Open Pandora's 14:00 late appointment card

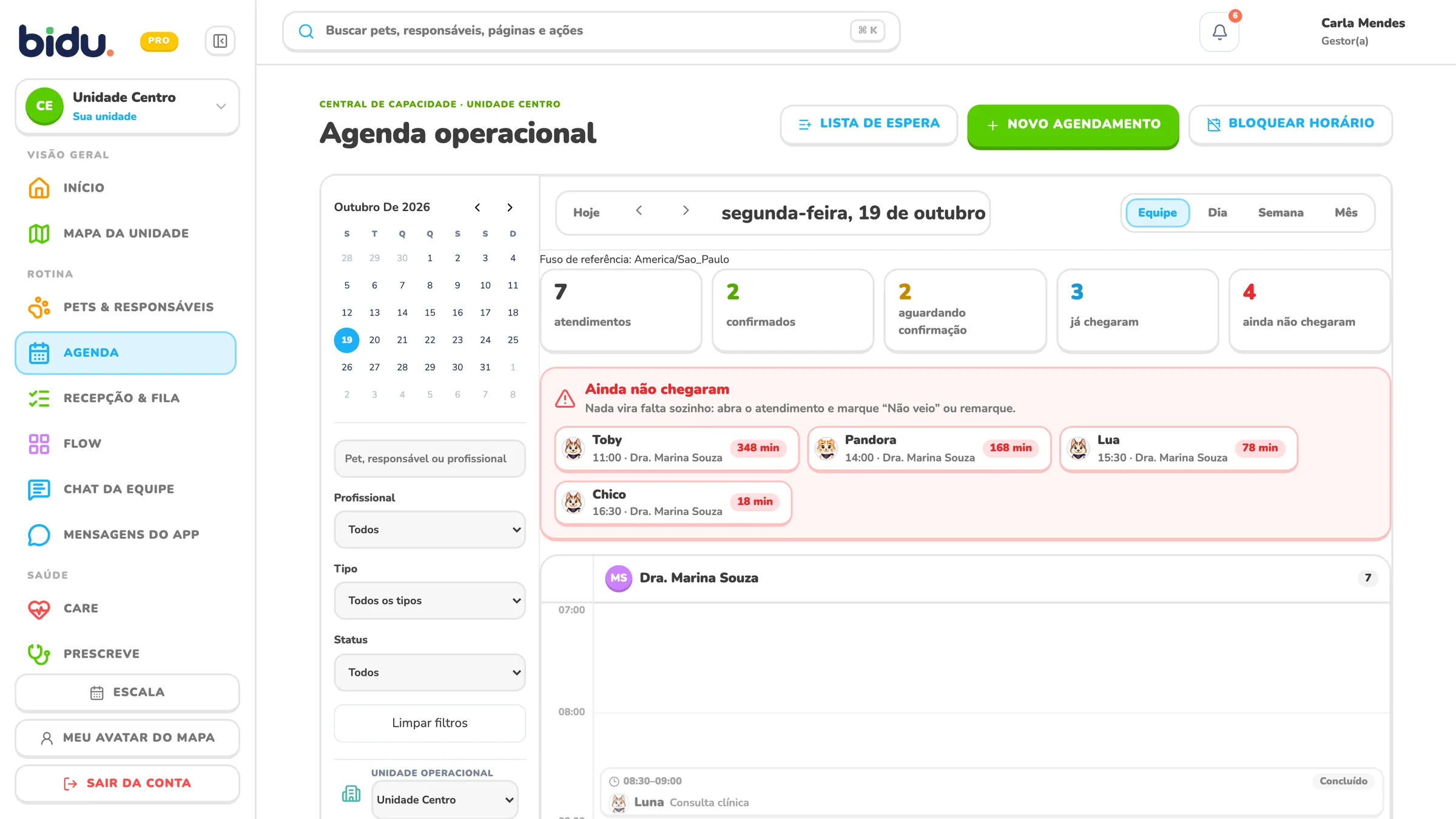929,449
